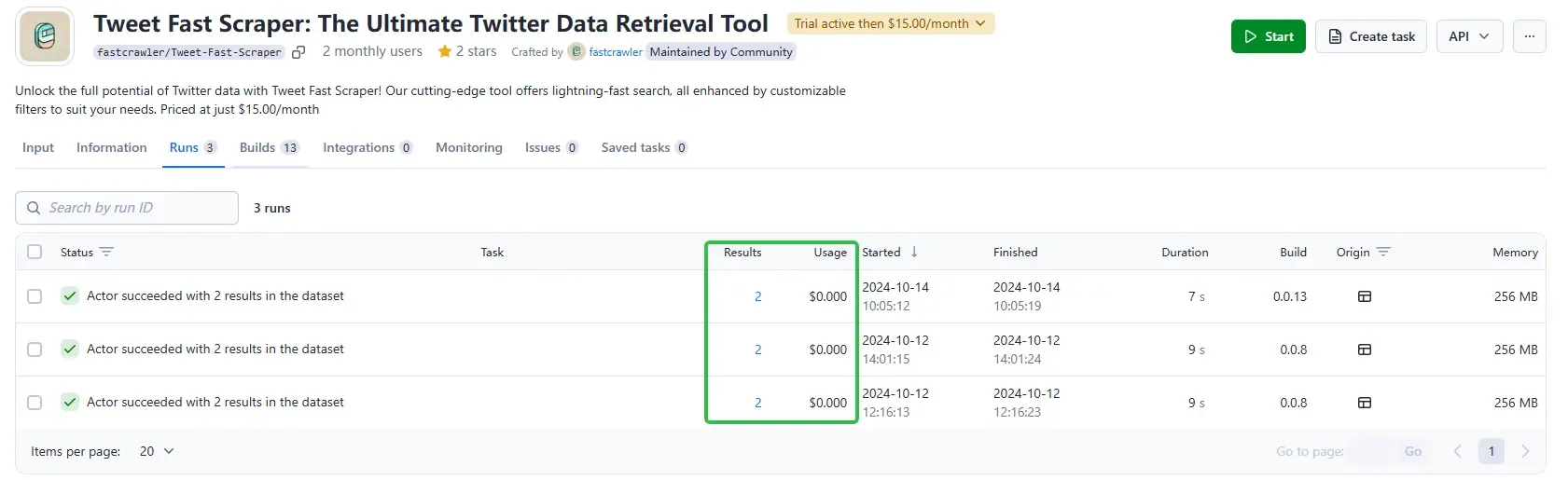
Task: Click the Go page button
Action: point(1413,451)
